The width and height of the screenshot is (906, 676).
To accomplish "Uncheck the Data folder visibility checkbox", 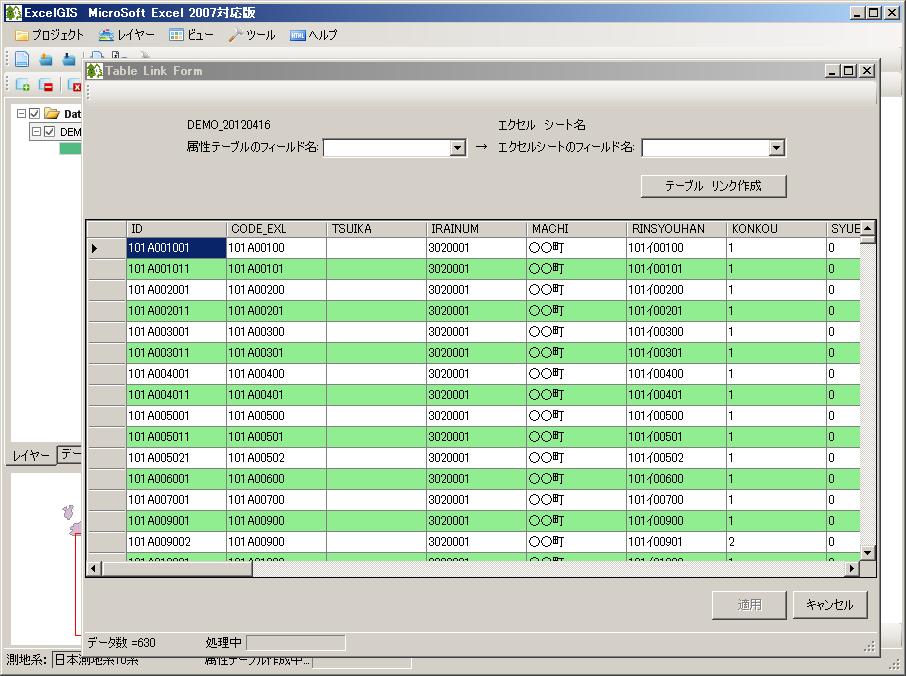I will tap(33, 113).
